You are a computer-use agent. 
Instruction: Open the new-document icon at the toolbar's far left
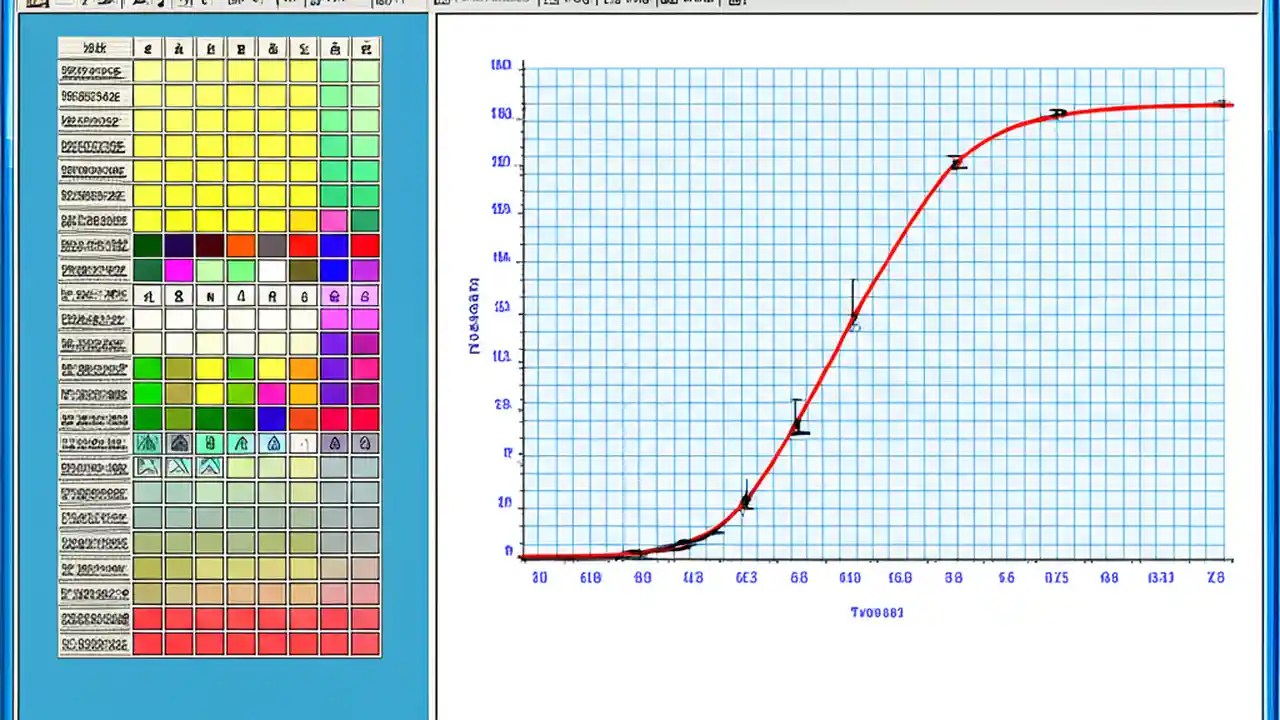tap(37, 3)
